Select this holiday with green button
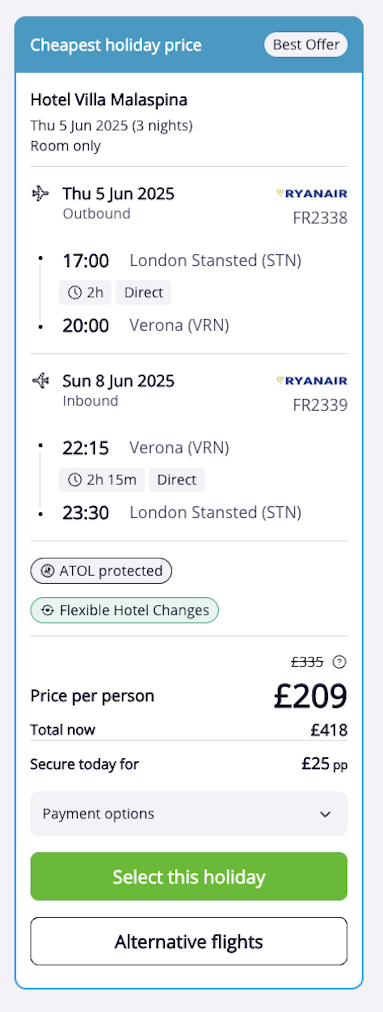Image resolution: width=383 pixels, height=1012 pixels. click(x=189, y=876)
